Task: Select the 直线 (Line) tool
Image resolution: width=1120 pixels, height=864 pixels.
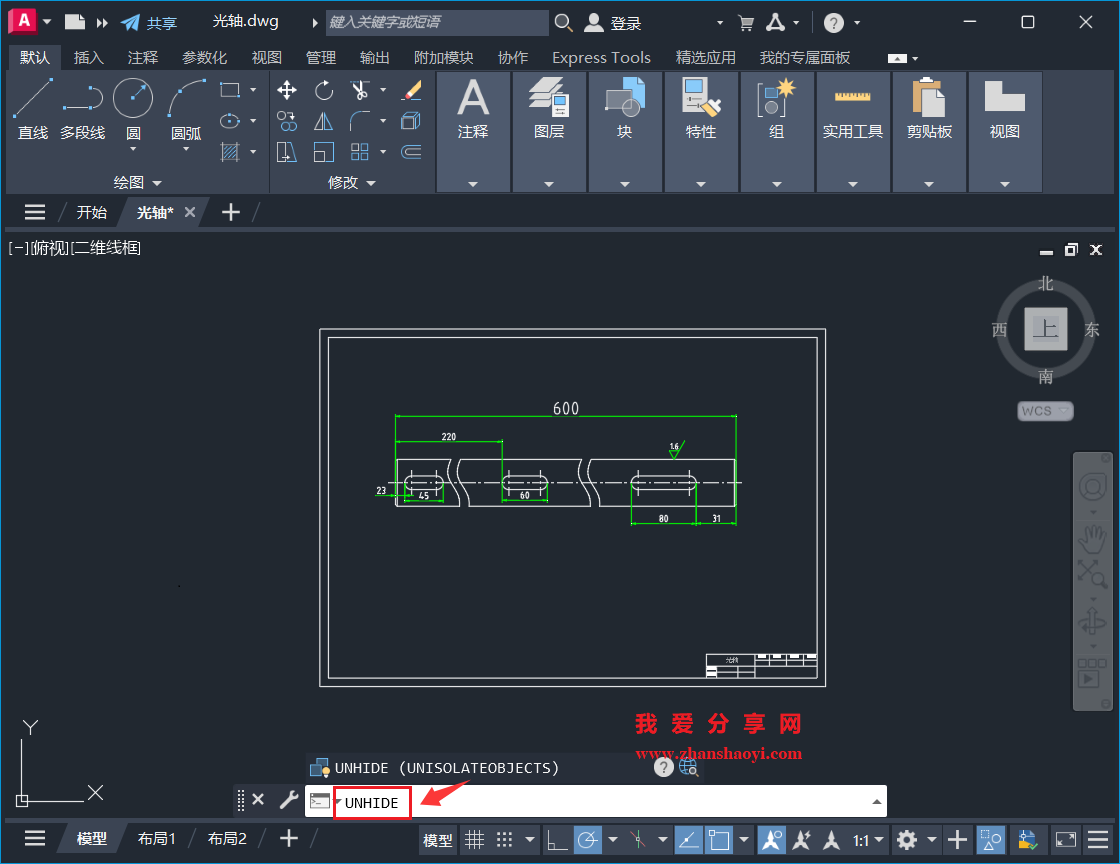Action: pos(32,105)
